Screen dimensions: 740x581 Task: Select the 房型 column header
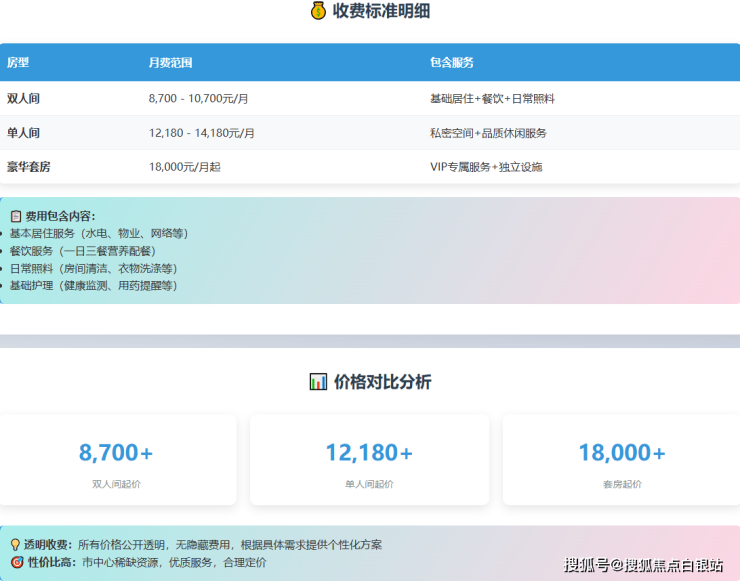18,62
